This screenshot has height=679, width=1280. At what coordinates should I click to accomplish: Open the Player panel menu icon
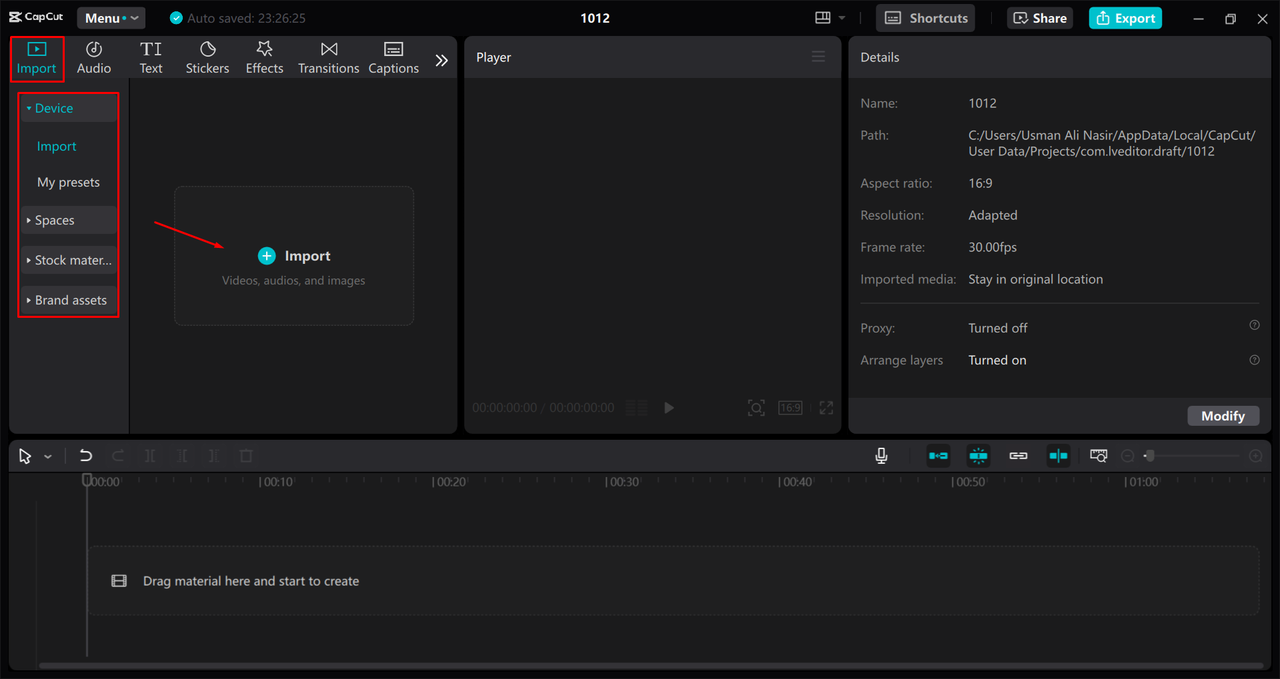pos(818,57)
